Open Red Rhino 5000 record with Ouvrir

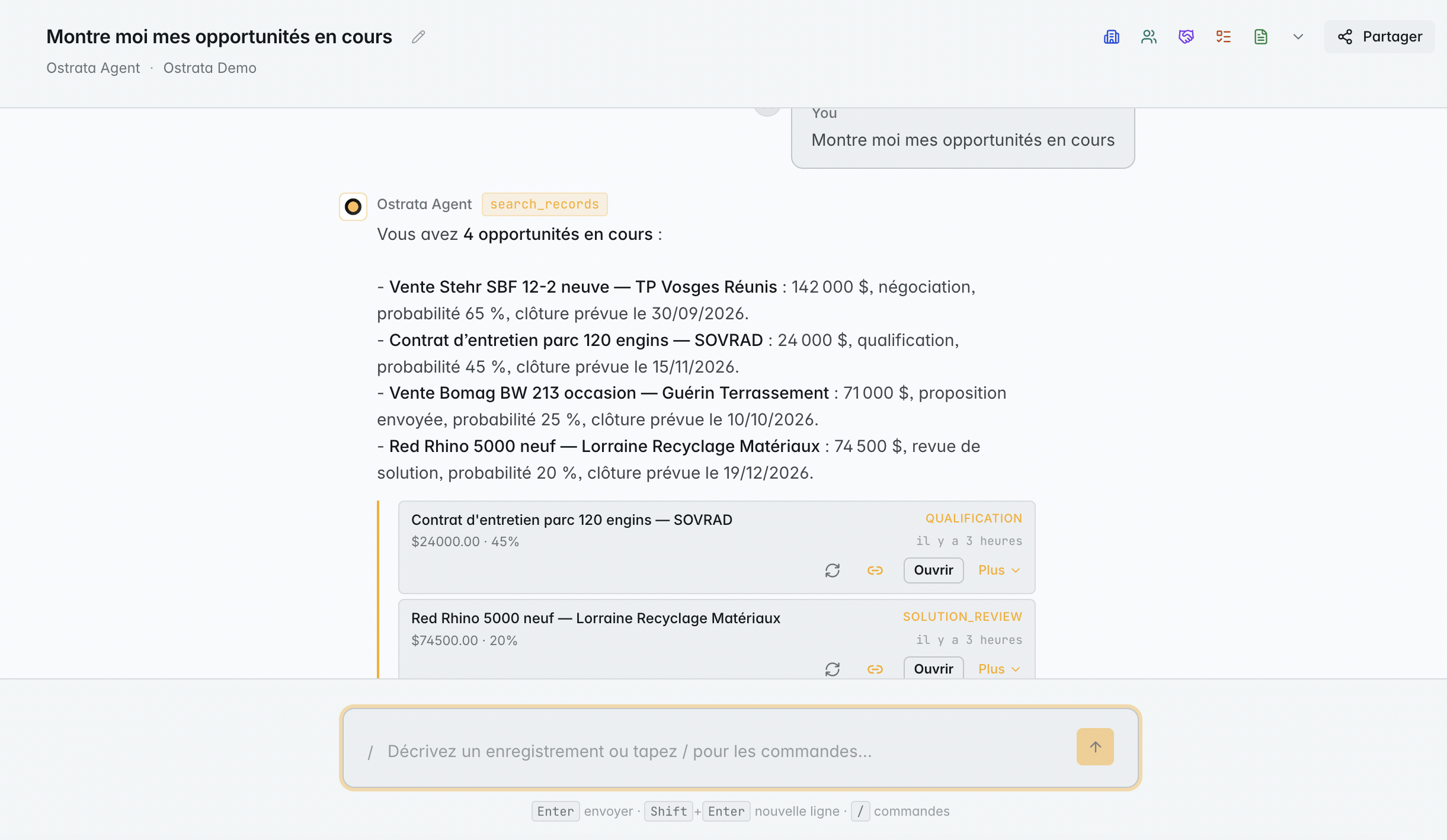[x=933, y=668]
